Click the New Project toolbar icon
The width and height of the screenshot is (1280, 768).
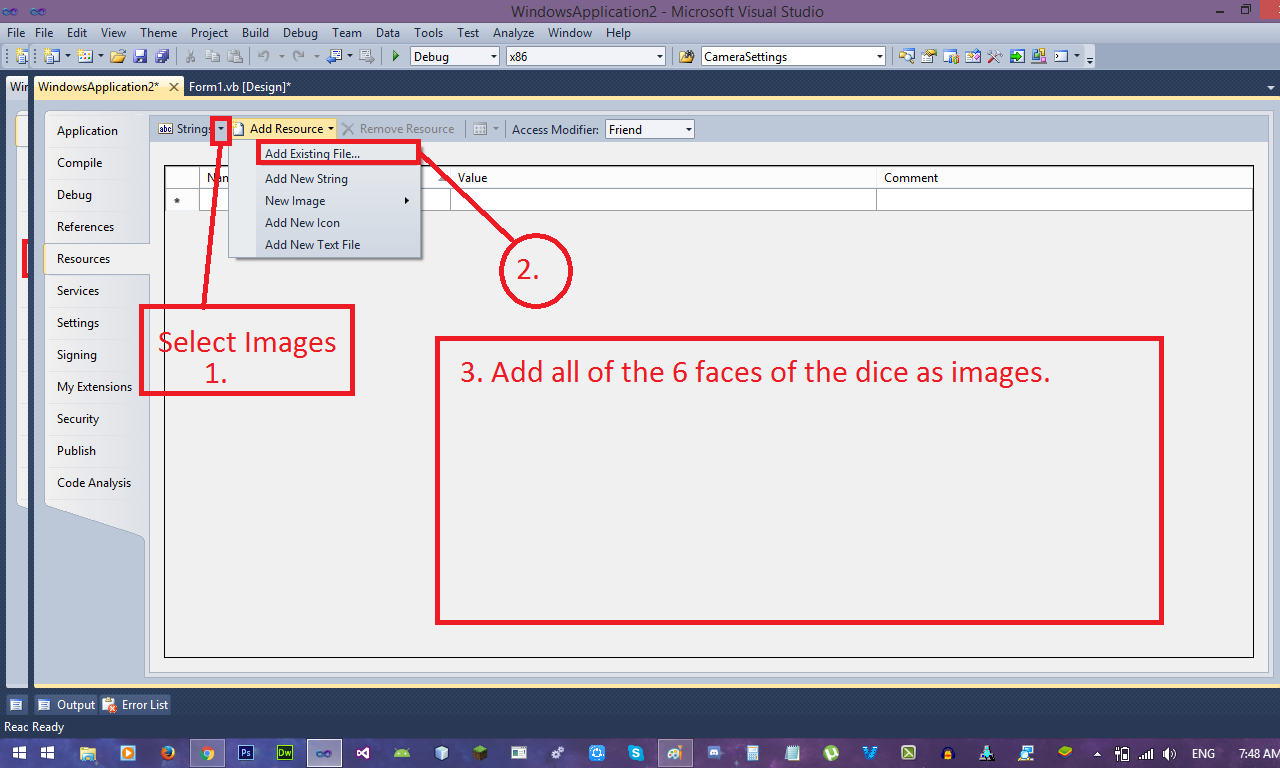point(51,57)
